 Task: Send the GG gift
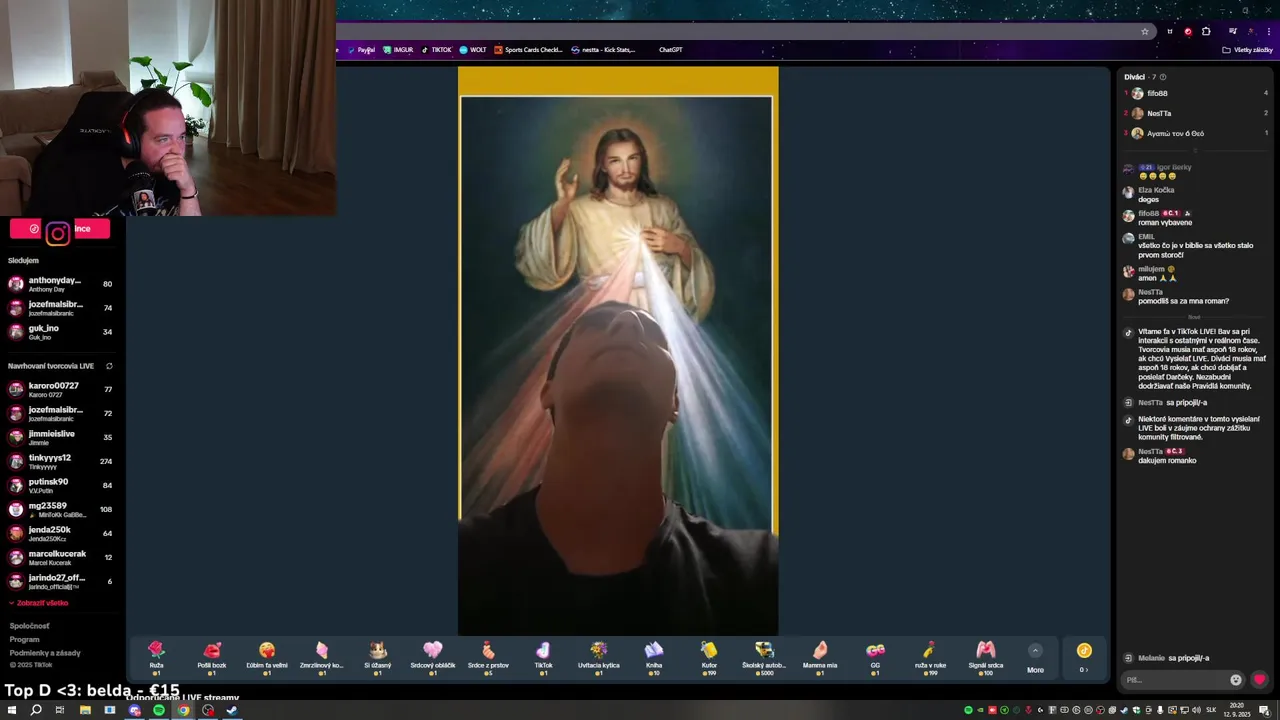[x=875, y=658]
